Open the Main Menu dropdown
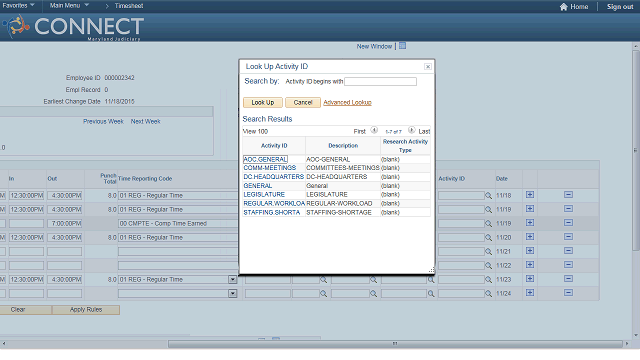Screen dimensions: 640x360 coord(69,5)
